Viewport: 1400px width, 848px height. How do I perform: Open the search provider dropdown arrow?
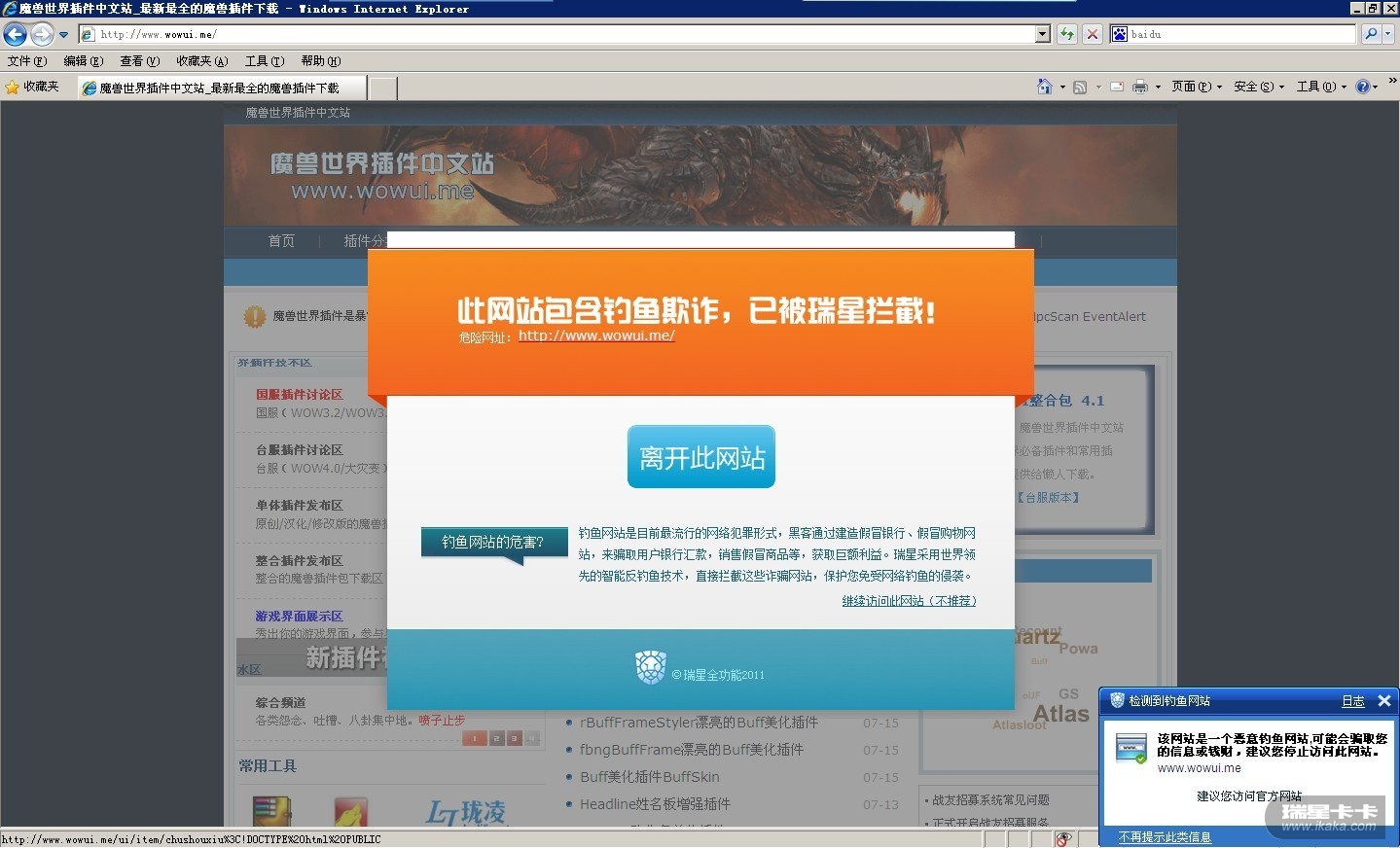click(1388, 34)
